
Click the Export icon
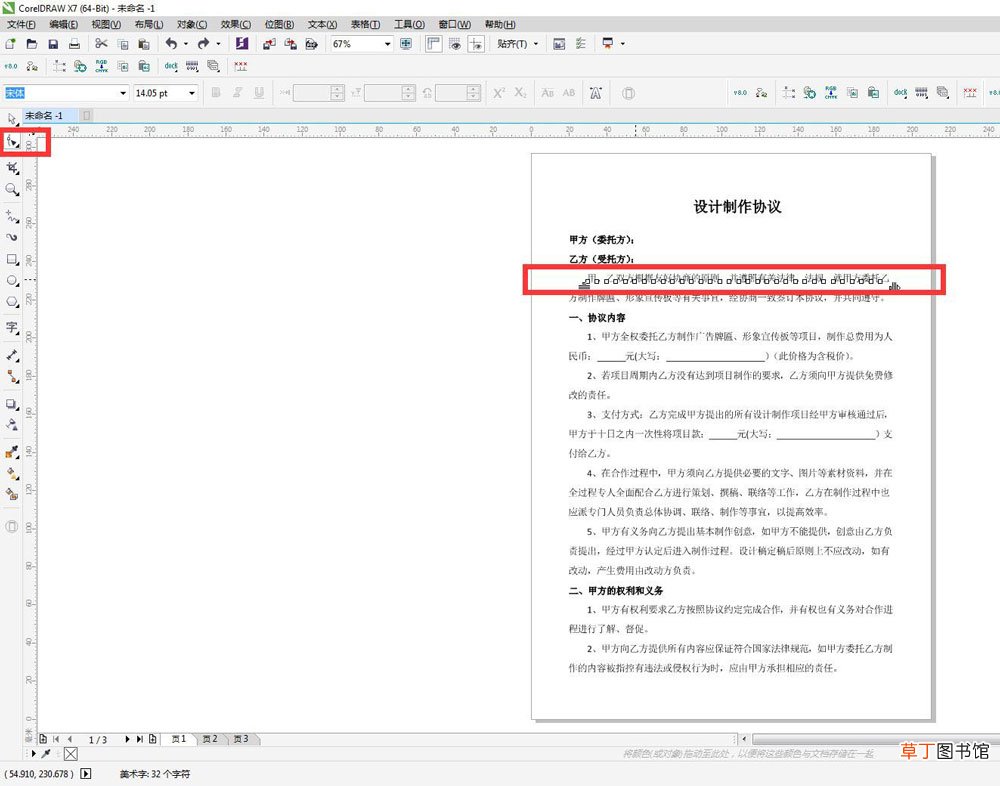291,43
